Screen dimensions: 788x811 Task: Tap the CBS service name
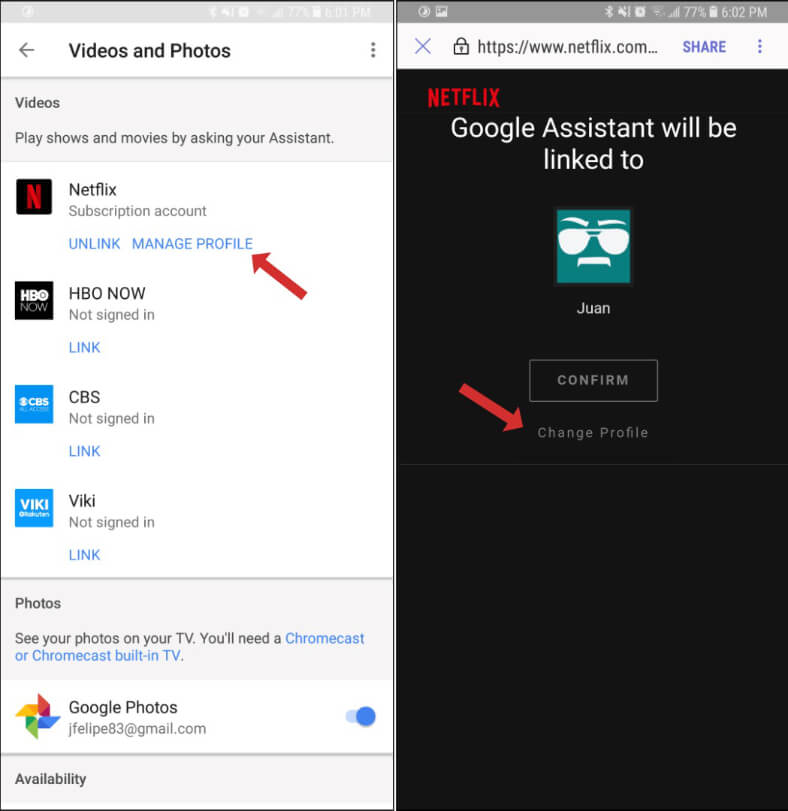tap(84, 397)
